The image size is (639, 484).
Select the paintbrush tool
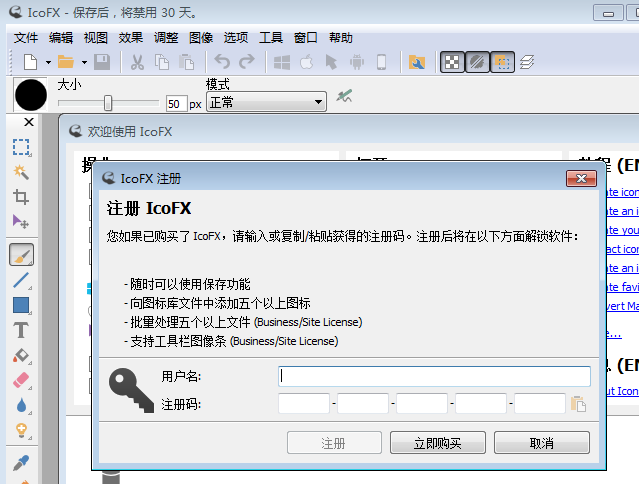(x=22, y=255)
